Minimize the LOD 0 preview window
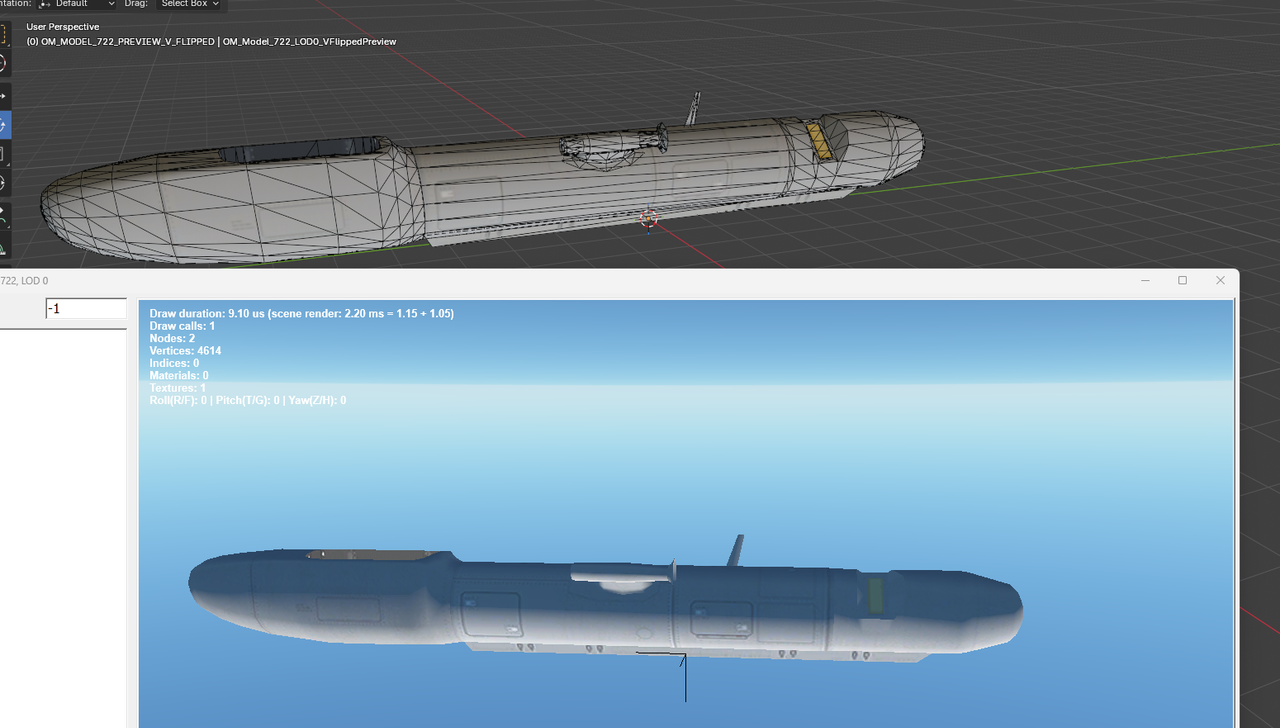The image size is (1280, 728). (x=1145, y=281)
